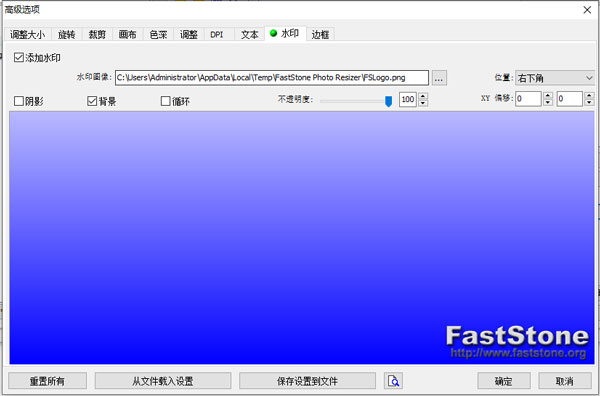Open the 位置 dropdown showing 右下角
Viewport: 600px width, 396px height.
555,78
